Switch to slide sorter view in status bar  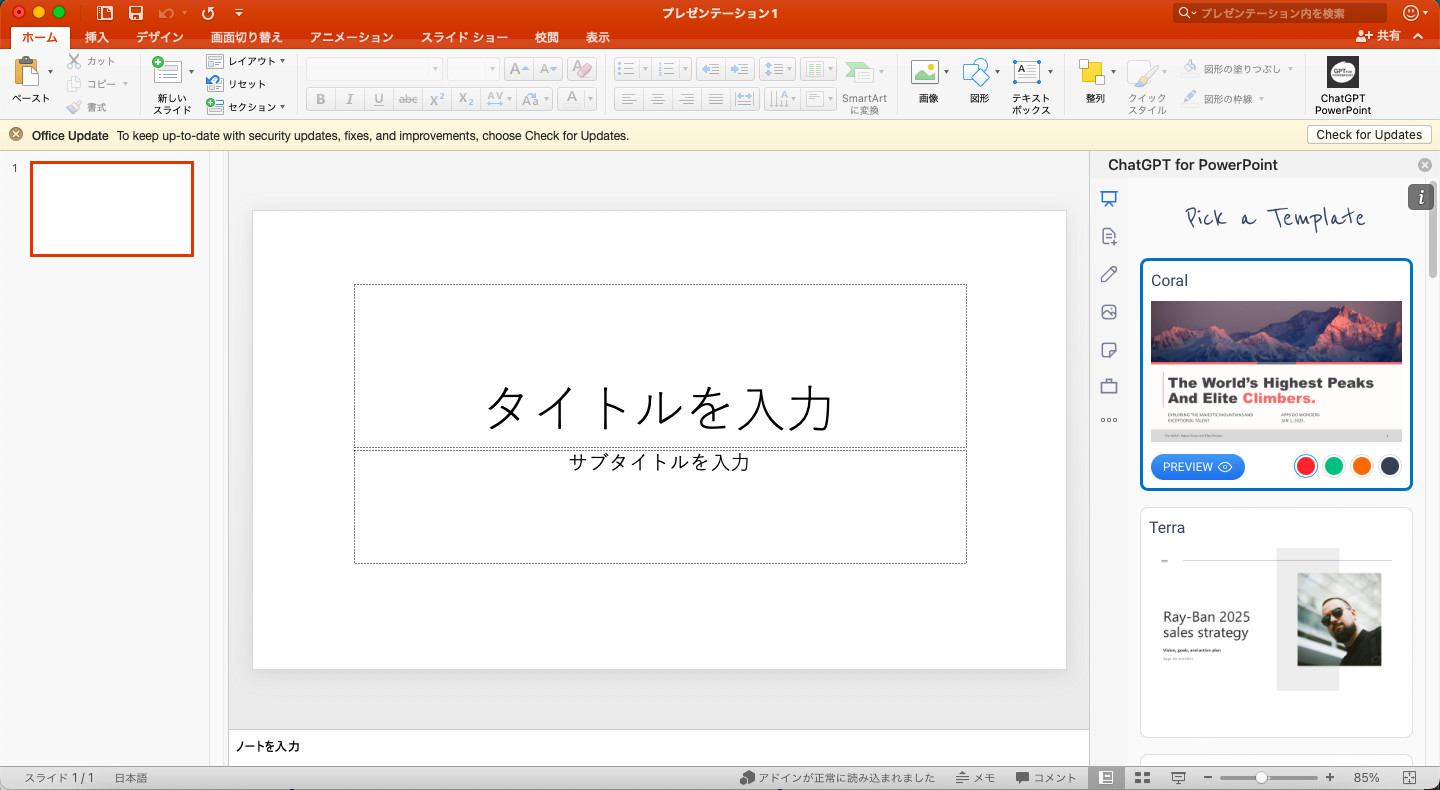tap(1143, 778)
